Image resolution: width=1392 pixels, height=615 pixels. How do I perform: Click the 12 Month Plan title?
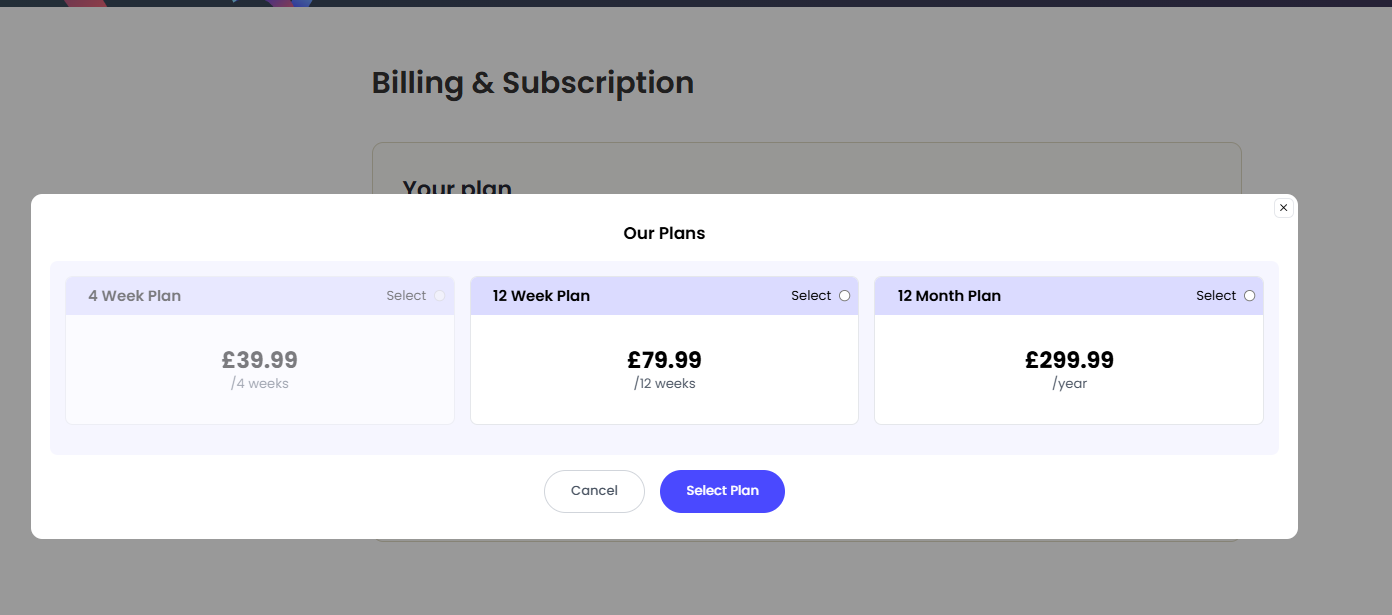(949, 296)
